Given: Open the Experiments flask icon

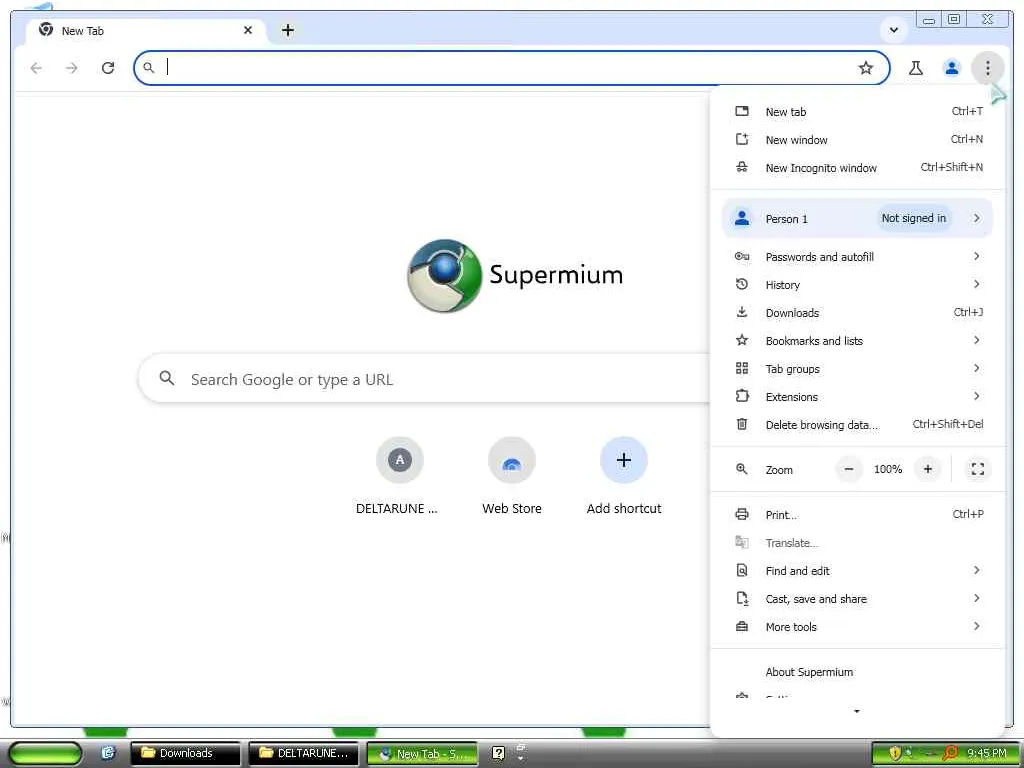Looking at the screenshot, I should pos(916,68).
